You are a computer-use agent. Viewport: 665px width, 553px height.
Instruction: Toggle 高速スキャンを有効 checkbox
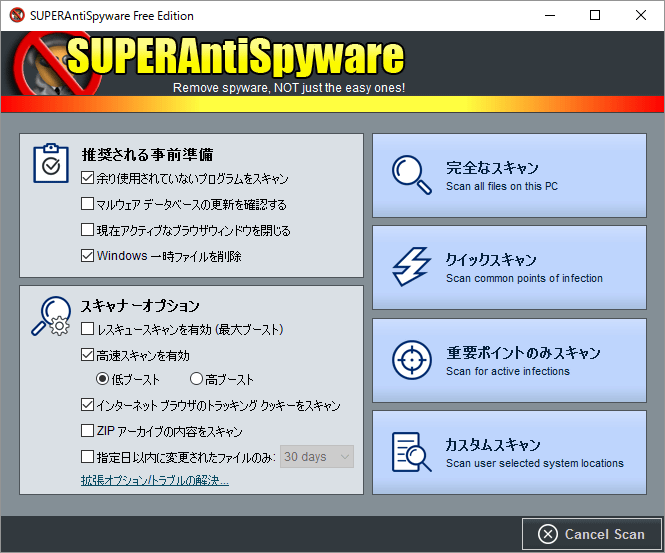point(87,355)
